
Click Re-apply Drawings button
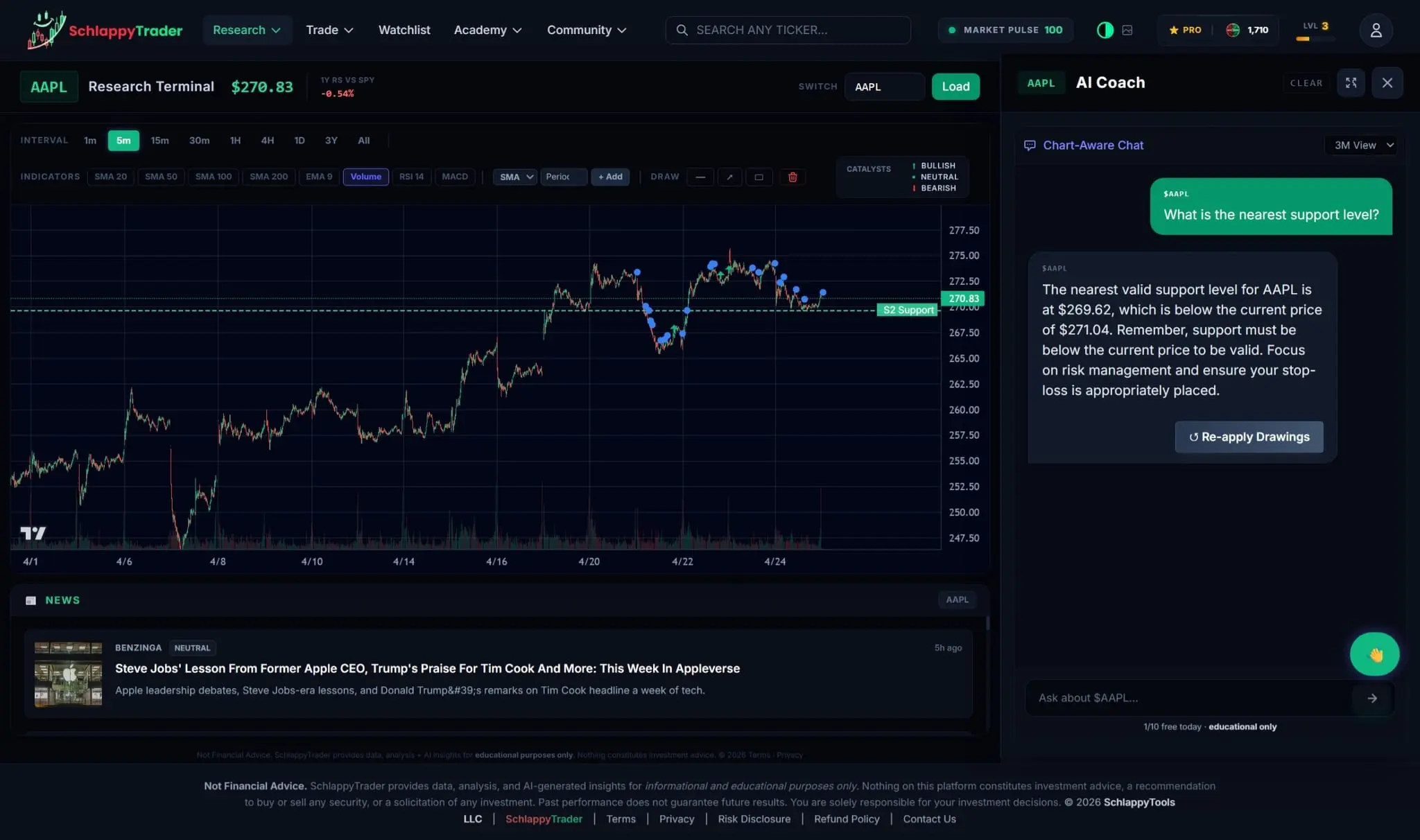coord(1249,437)
